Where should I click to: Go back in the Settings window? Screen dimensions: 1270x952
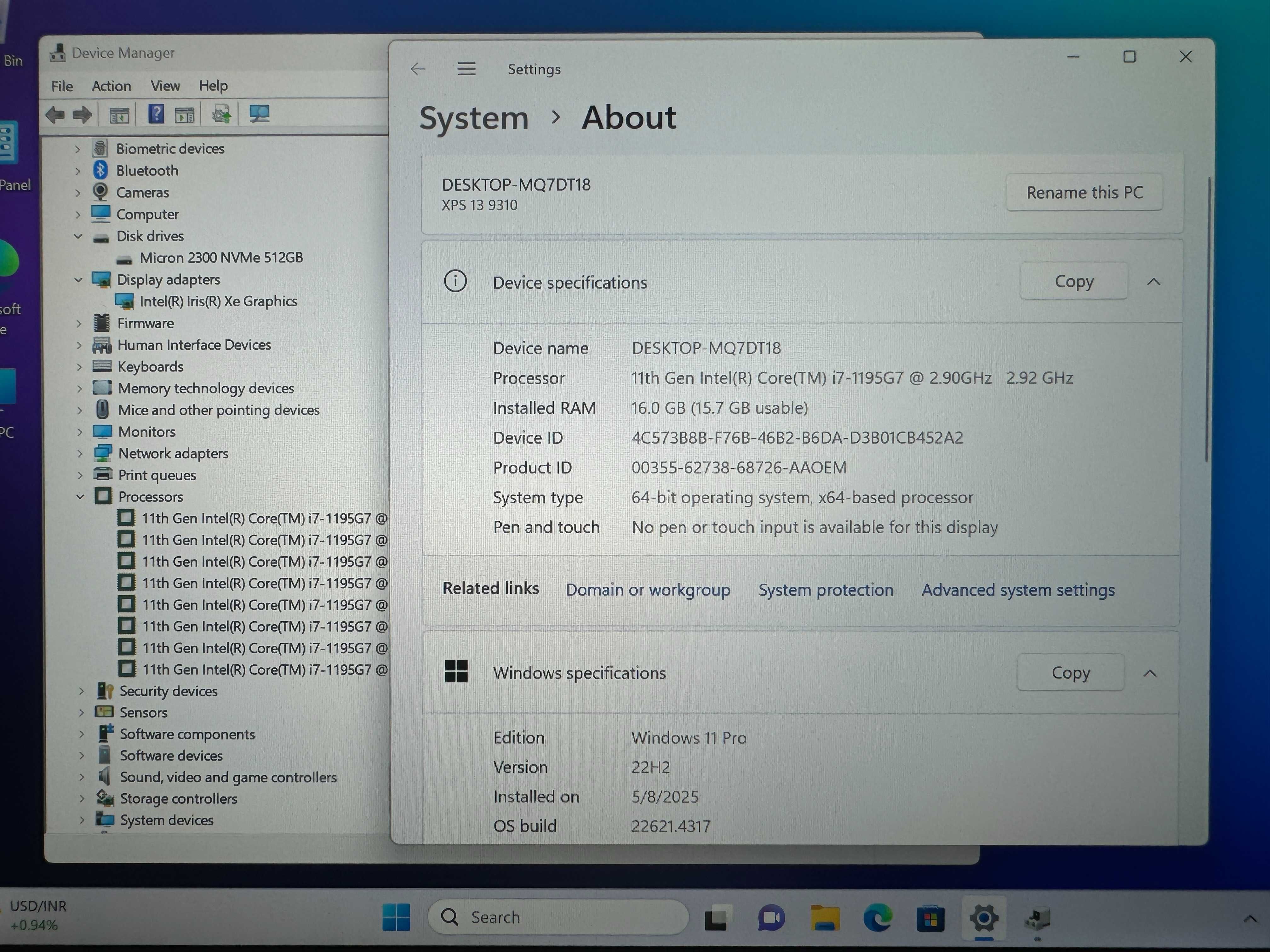click(x=418, y=69)
